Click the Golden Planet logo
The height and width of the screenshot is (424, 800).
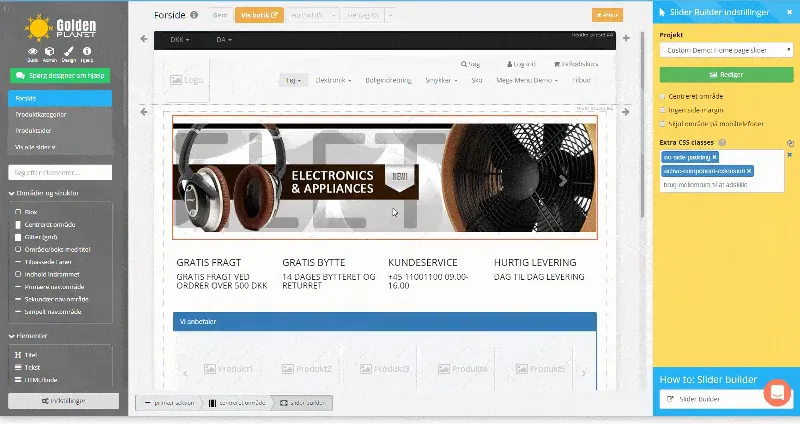click(x=60, y=28)
